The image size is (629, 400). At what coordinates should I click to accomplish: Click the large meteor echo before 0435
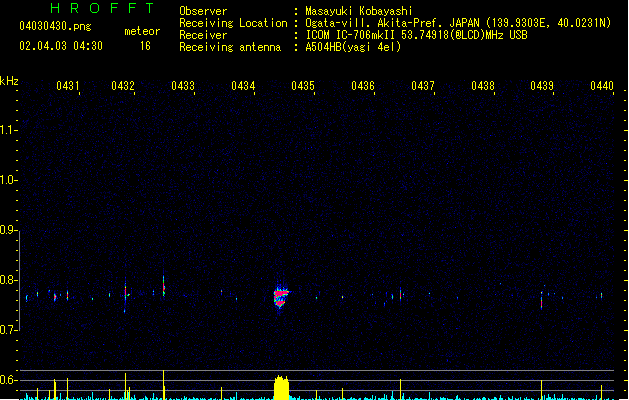click(281, 297)
